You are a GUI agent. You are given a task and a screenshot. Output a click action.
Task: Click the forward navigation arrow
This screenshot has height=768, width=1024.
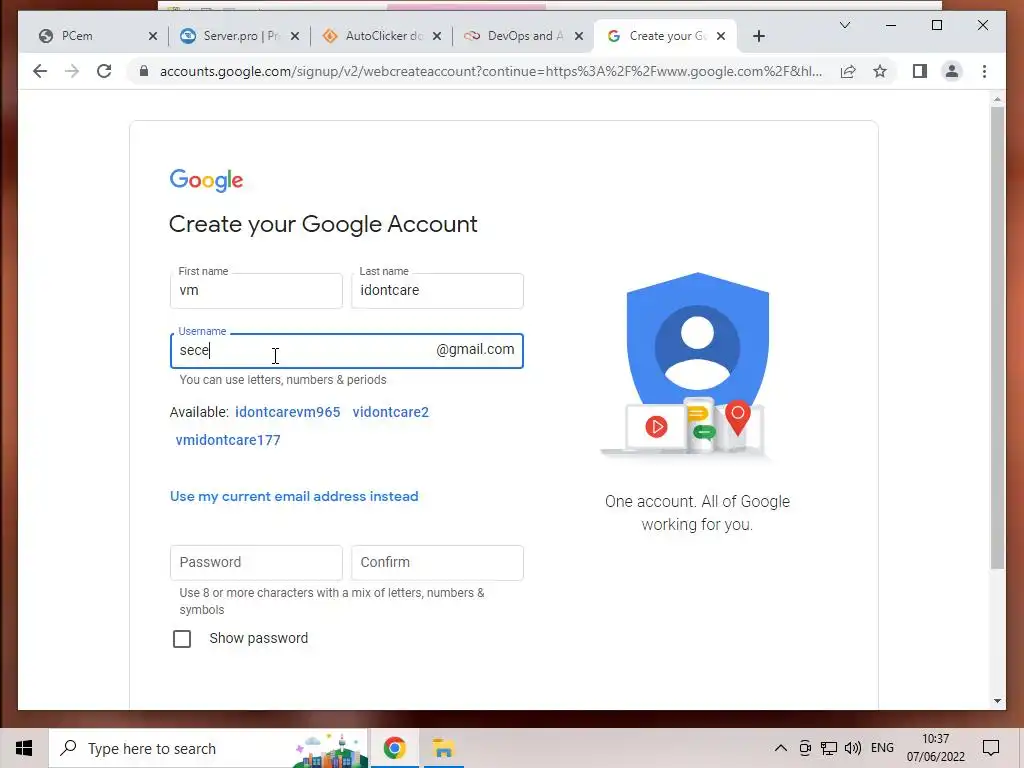(x=72, y=71)
